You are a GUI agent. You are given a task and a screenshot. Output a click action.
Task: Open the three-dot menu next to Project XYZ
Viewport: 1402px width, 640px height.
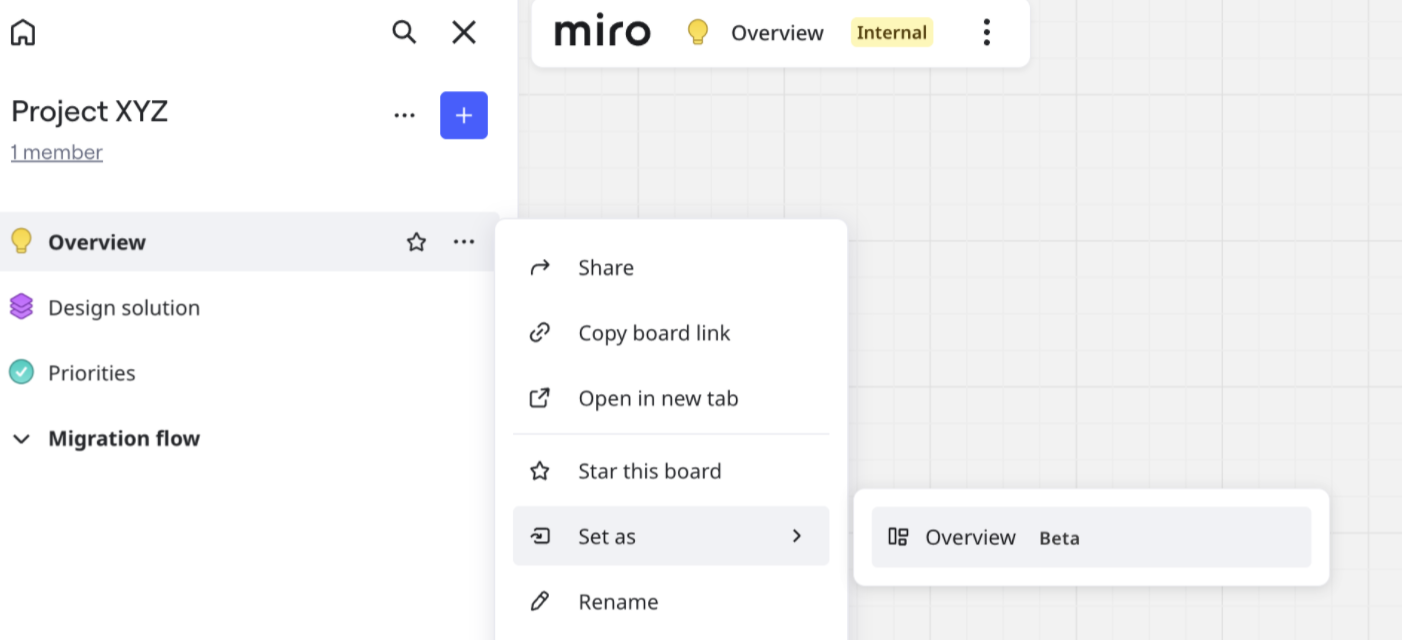[404, 114]
